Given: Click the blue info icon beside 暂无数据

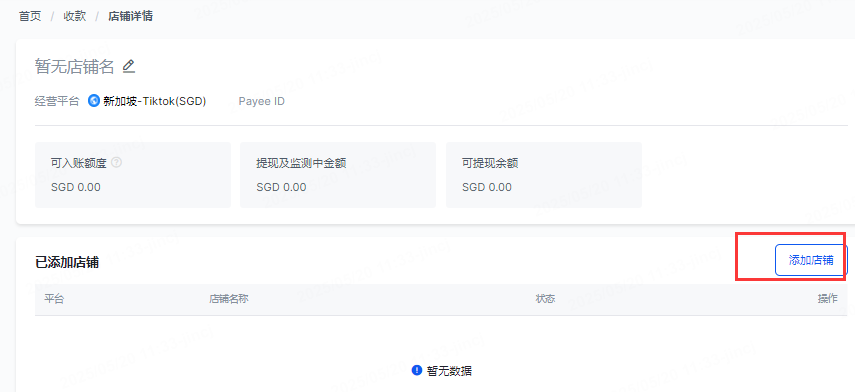Looking at the screenshot, I should [417, 371].
